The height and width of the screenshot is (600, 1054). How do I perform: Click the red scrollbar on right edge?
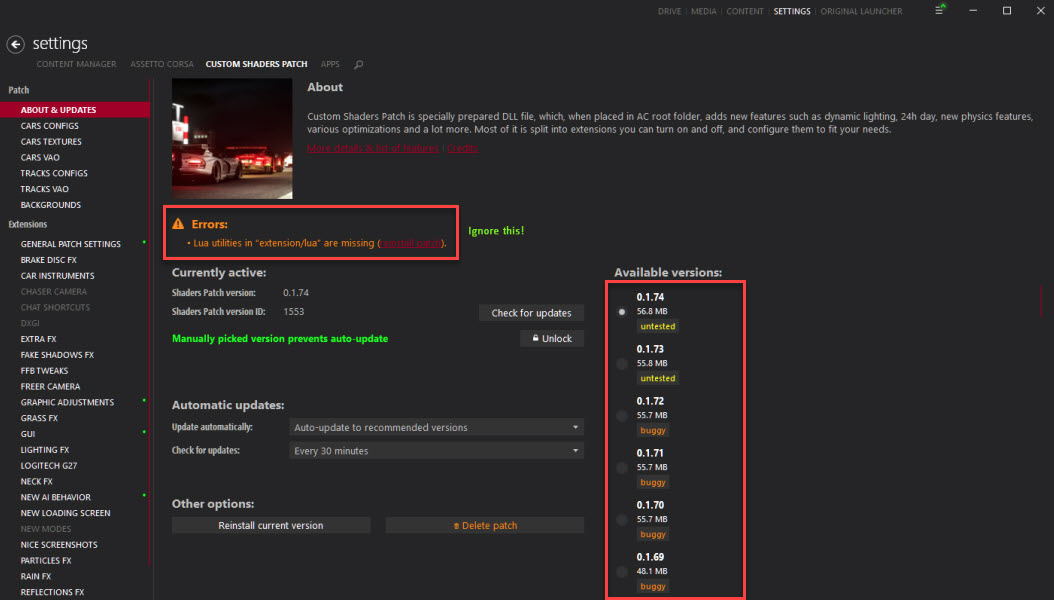[x=1039, y=300]
